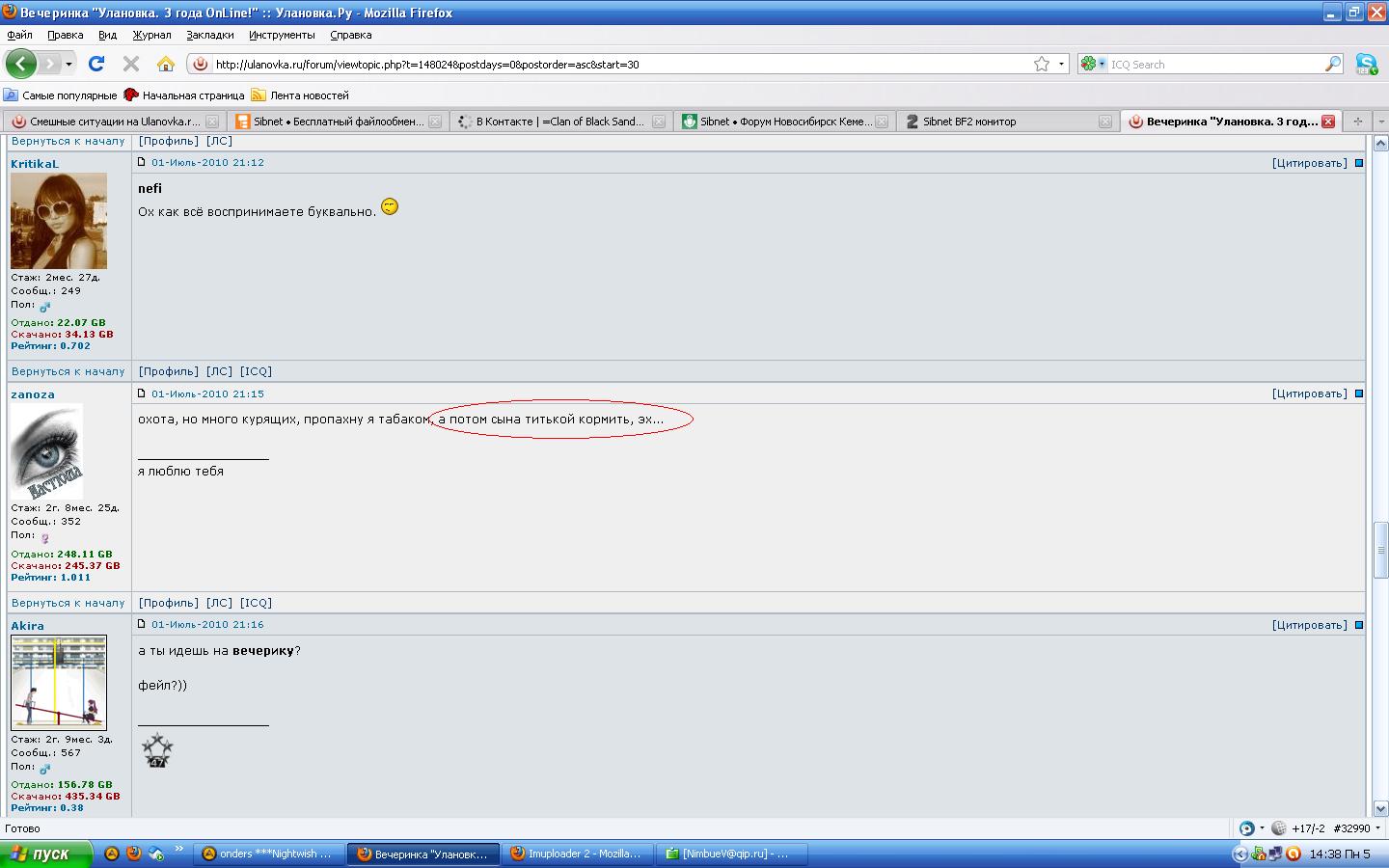
Task: Open Лента новостей bookmark
Action: pyautogui.click(x=300, y=95)
